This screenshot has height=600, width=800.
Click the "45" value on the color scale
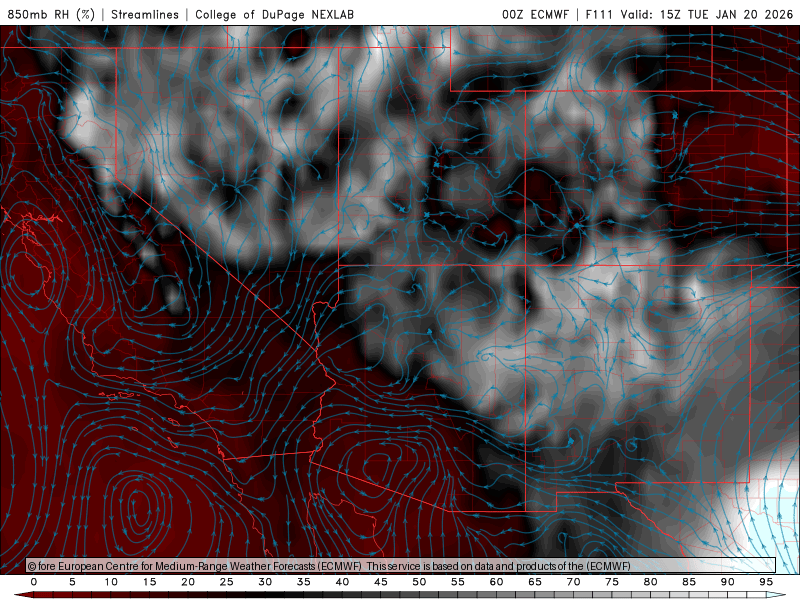[381, 582]
